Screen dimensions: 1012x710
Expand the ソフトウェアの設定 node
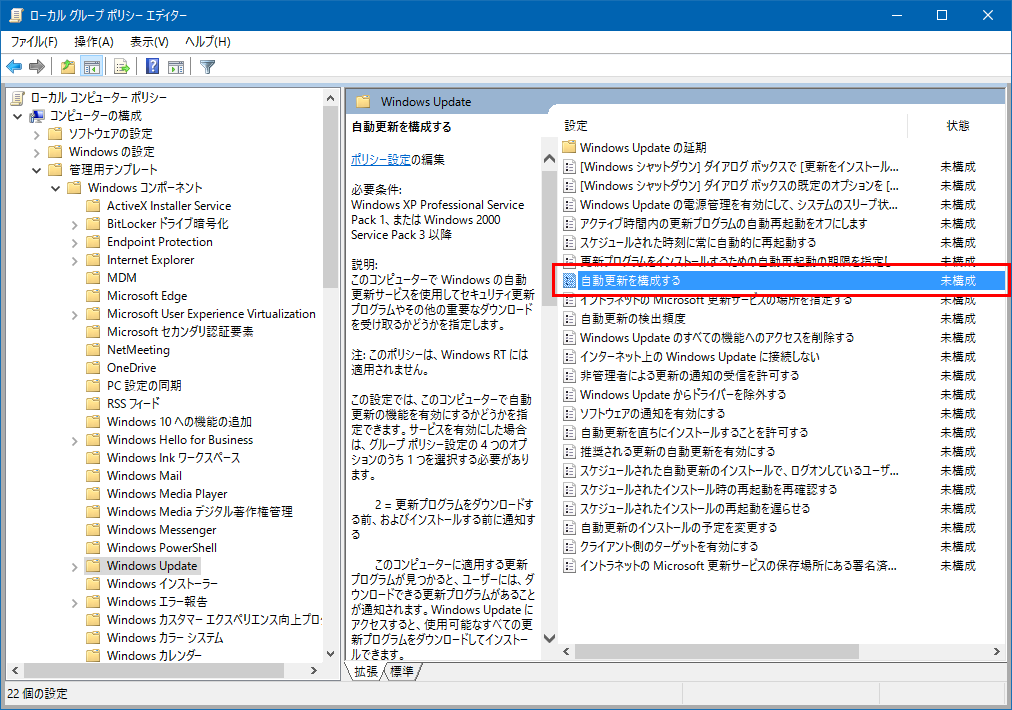pyautogui.click(x=36, y=134)
